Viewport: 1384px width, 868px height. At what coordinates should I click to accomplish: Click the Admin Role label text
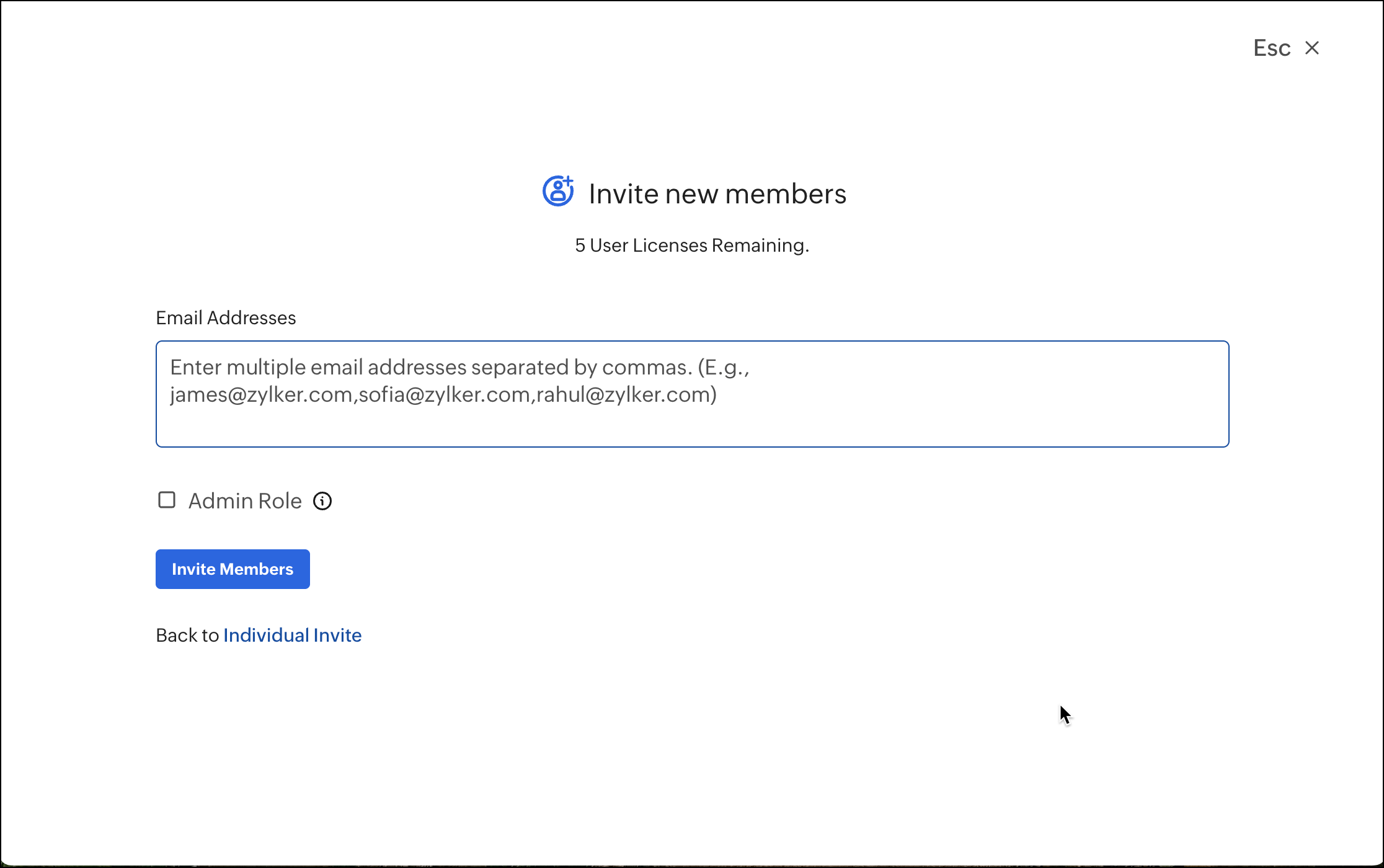[x=244, y=501]
